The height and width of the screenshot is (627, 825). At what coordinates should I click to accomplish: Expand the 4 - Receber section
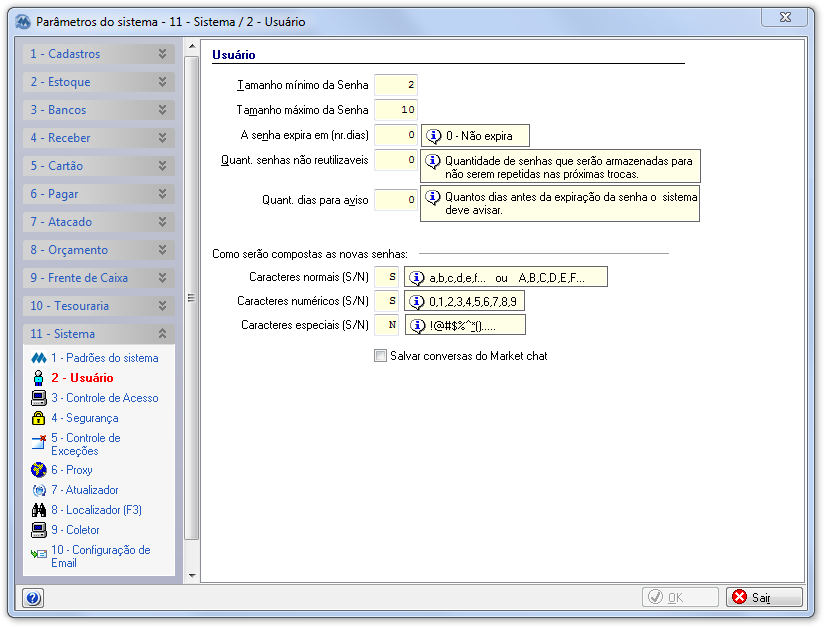point(99,138)
